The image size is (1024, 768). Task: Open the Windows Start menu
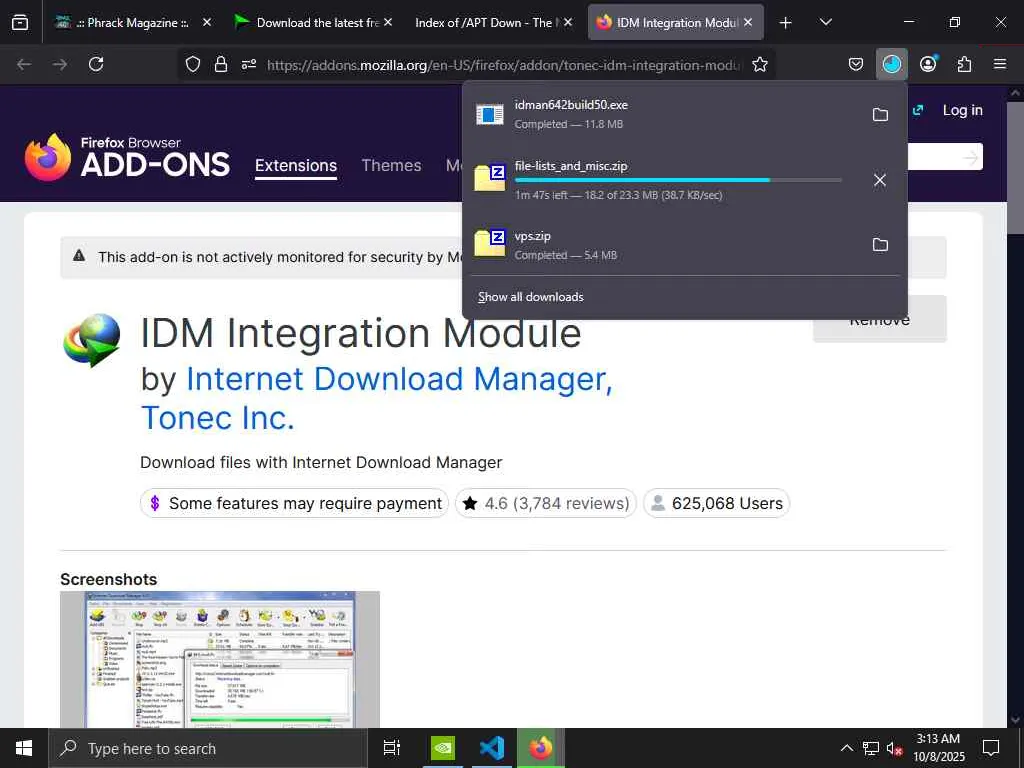click(x=24, y=748)
